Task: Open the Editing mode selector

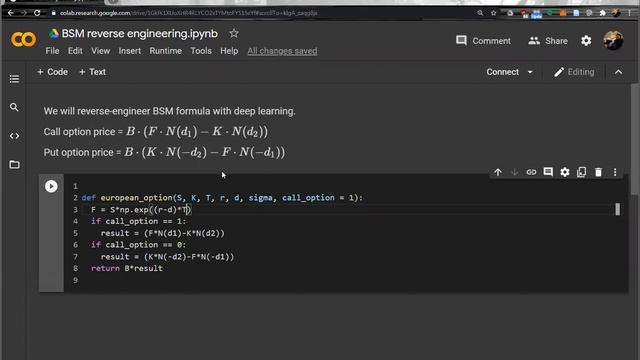Action: (x=574, y=72)
